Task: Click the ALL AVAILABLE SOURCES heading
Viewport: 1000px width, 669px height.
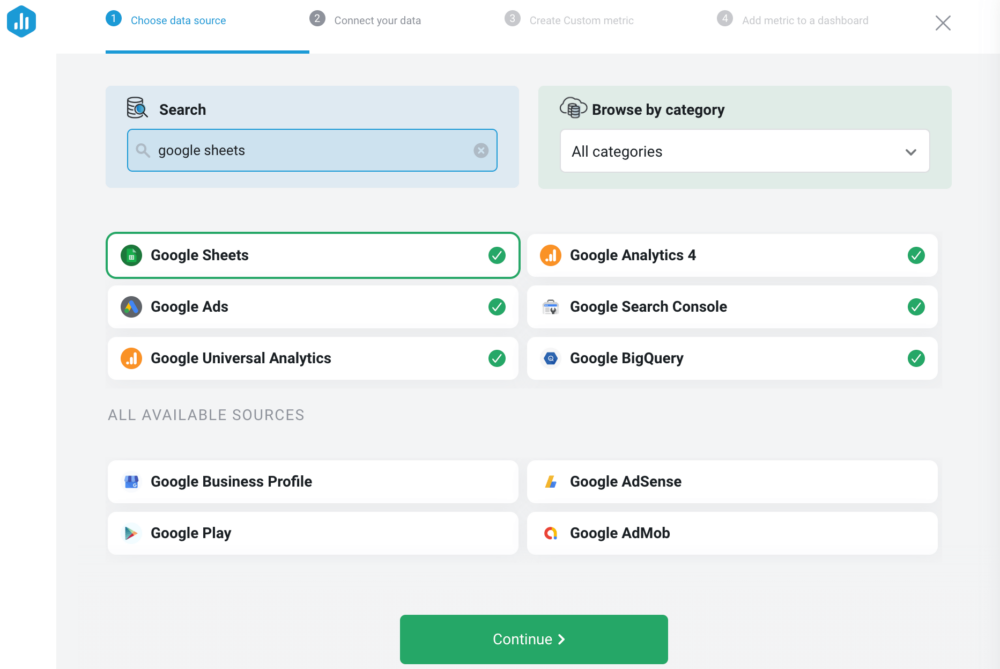Action: 206,415
